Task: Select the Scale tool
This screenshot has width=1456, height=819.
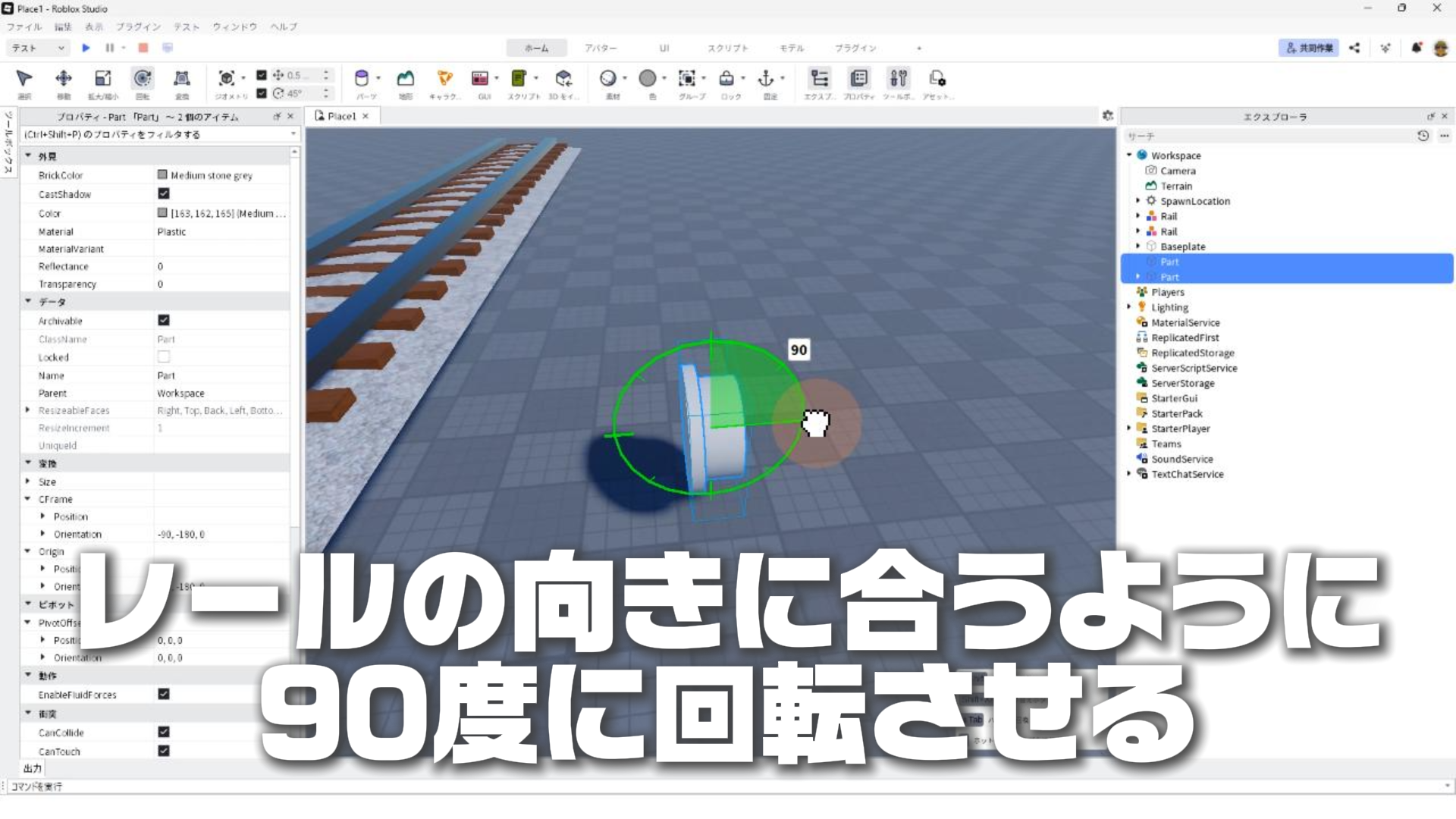Action: [x=103, y=79]
